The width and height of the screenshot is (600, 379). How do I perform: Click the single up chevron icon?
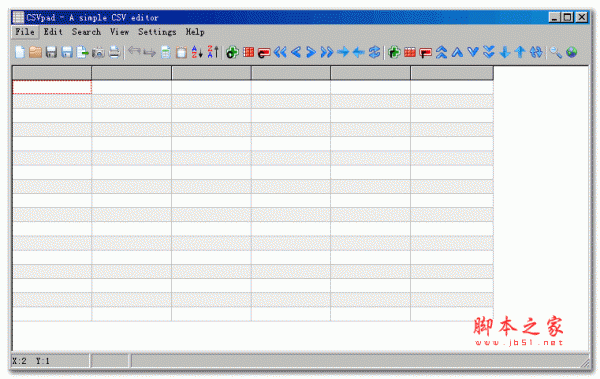[x=457, y=52]
